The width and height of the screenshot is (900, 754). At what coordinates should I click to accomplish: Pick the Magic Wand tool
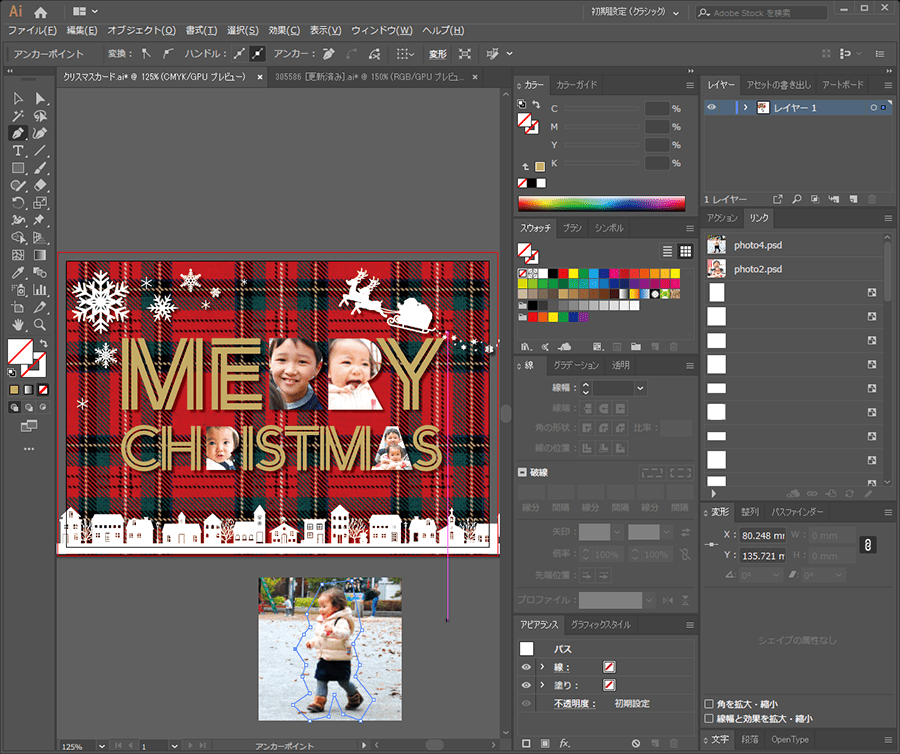(18, 116)
